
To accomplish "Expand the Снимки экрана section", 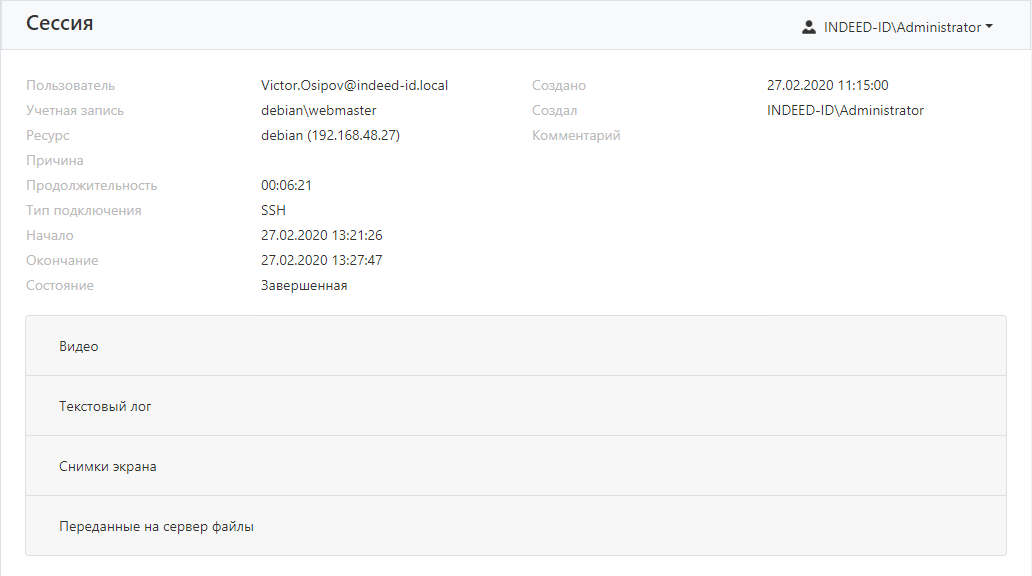I will pos(516,466).
